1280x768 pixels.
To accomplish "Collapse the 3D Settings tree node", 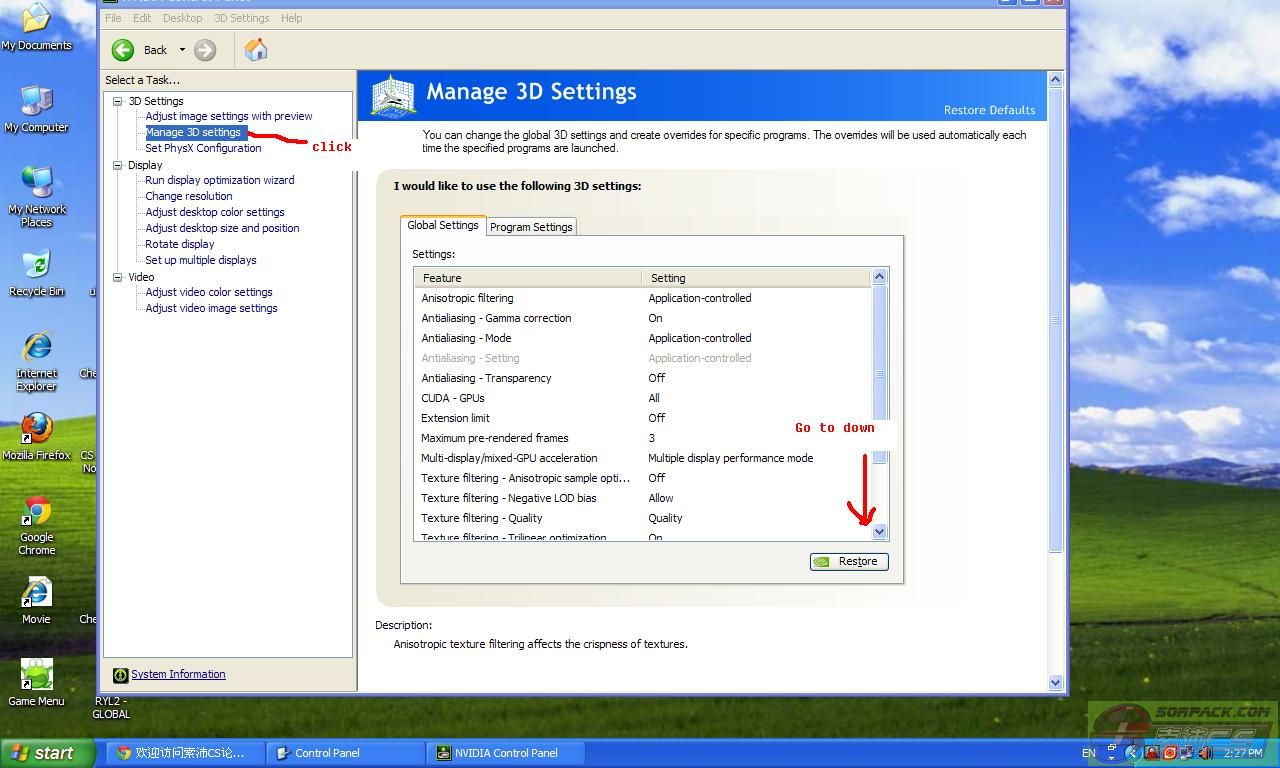I will pyautogui.click(x=118, y=101).
